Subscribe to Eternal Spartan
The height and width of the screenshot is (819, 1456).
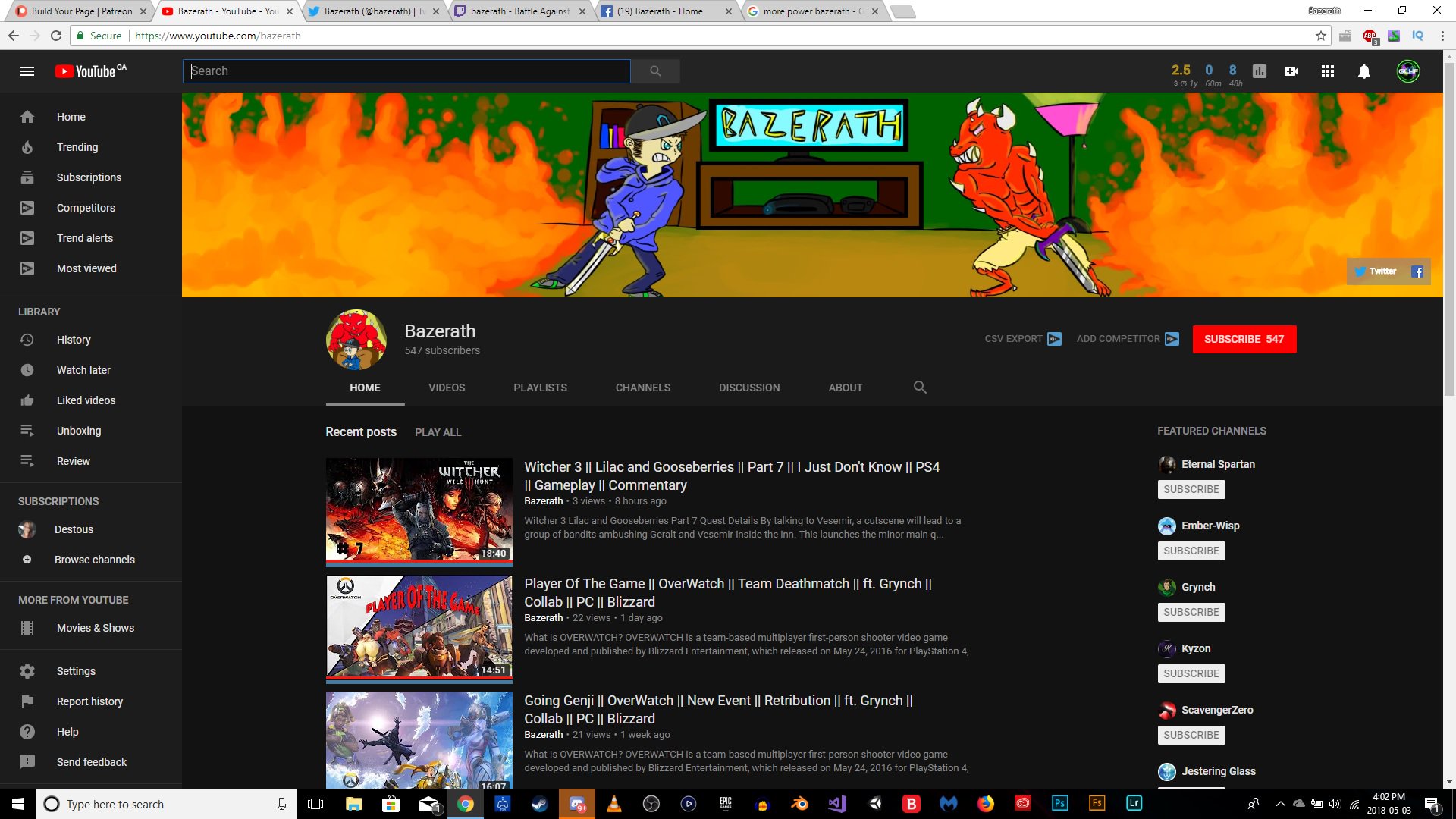point(1191,489)
